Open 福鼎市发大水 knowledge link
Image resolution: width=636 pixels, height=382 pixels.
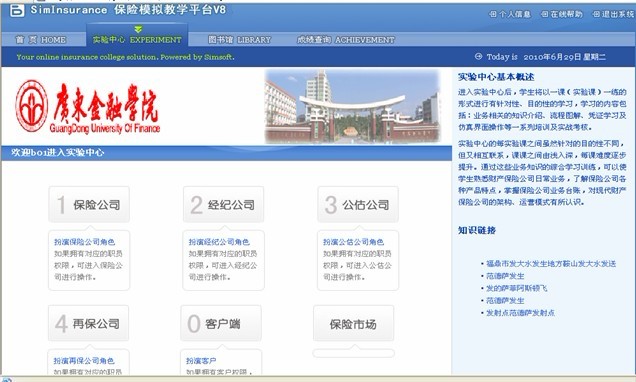(x=551, y=264)
